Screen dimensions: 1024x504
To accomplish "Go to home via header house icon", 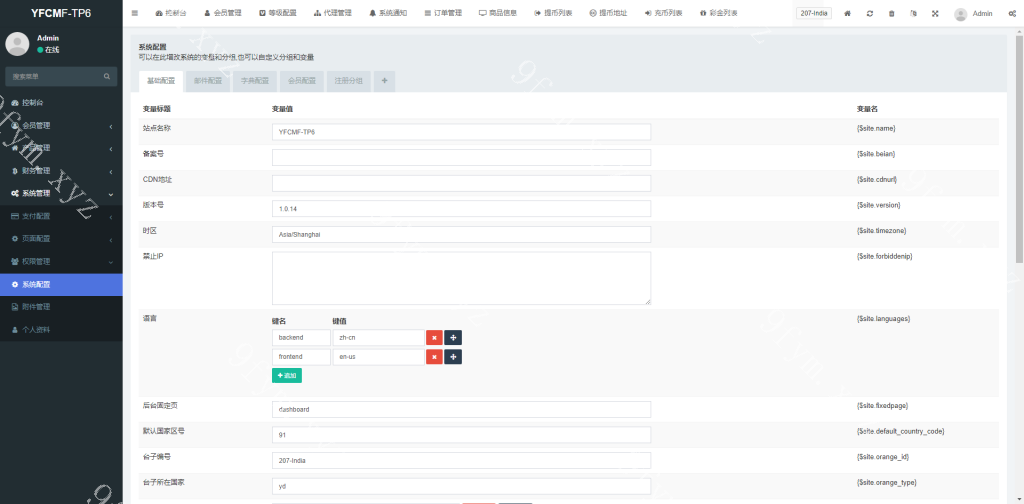I will point(848,13).
